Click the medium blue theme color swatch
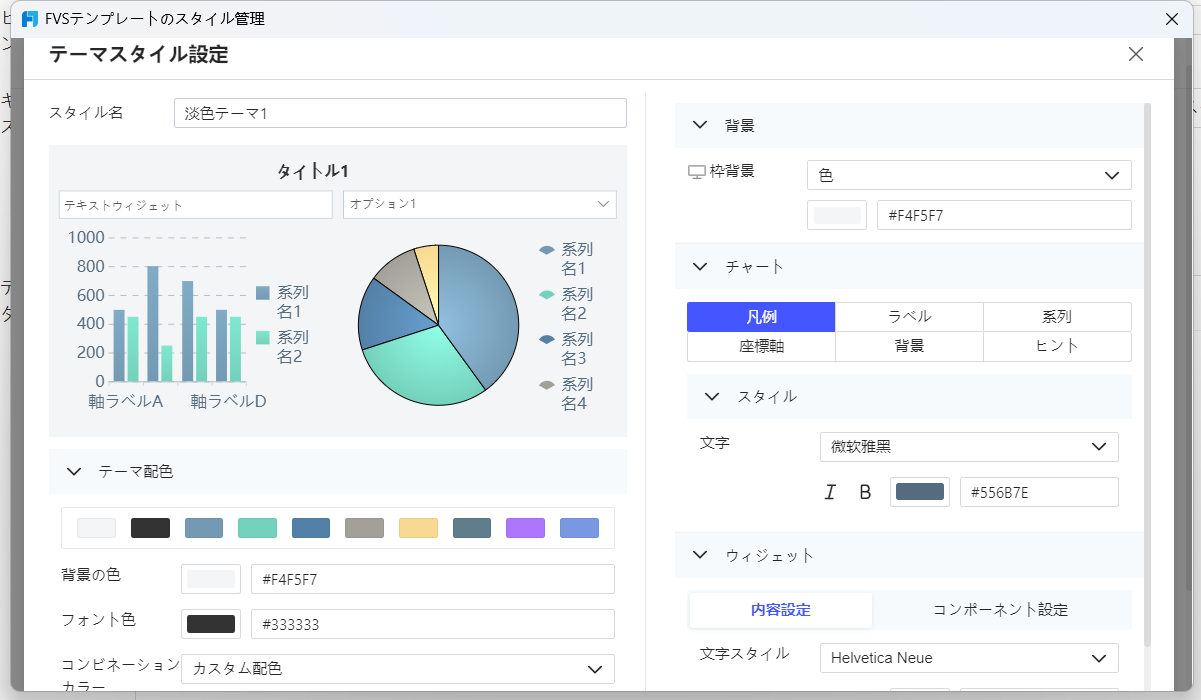This screenshot has width=1201, height=700. pyautogui.click(x=311, y=528)
